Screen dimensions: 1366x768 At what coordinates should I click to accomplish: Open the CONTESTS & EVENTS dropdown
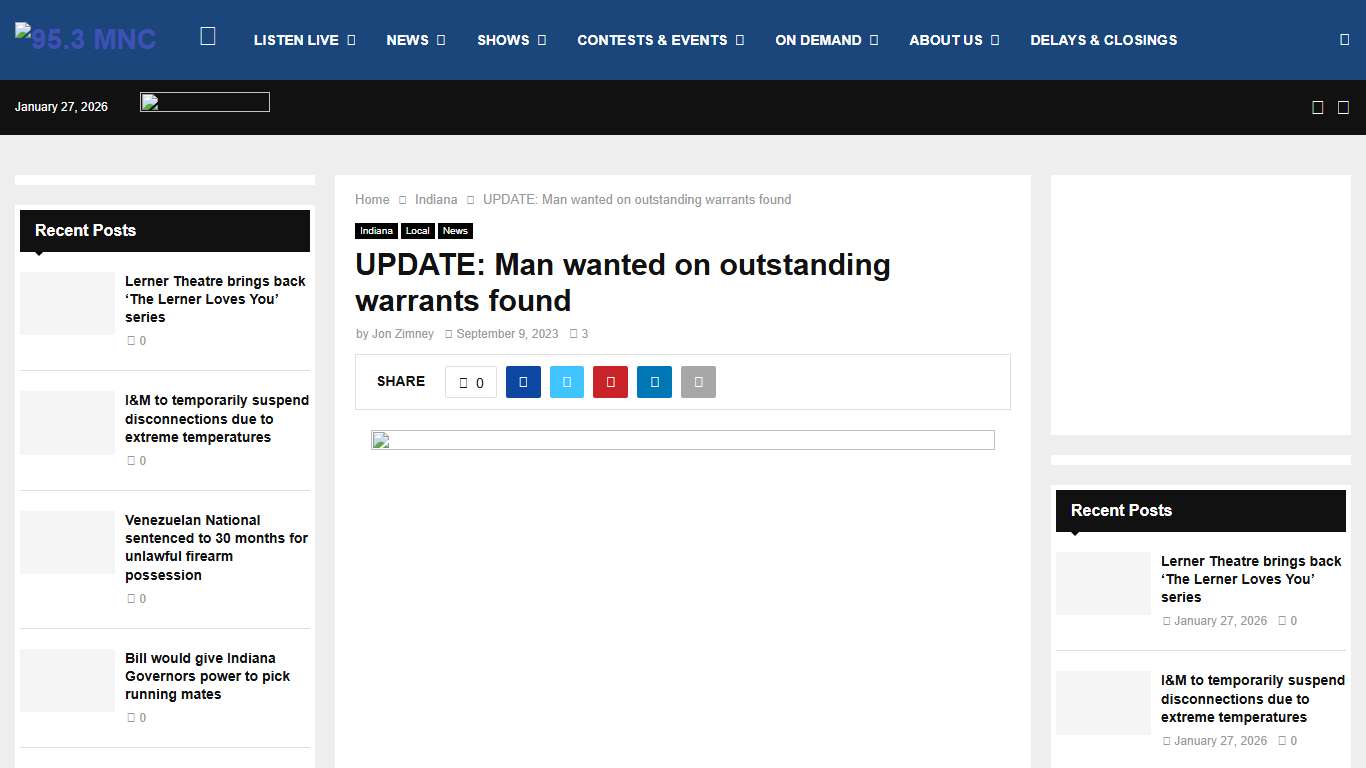pos(652,40)
